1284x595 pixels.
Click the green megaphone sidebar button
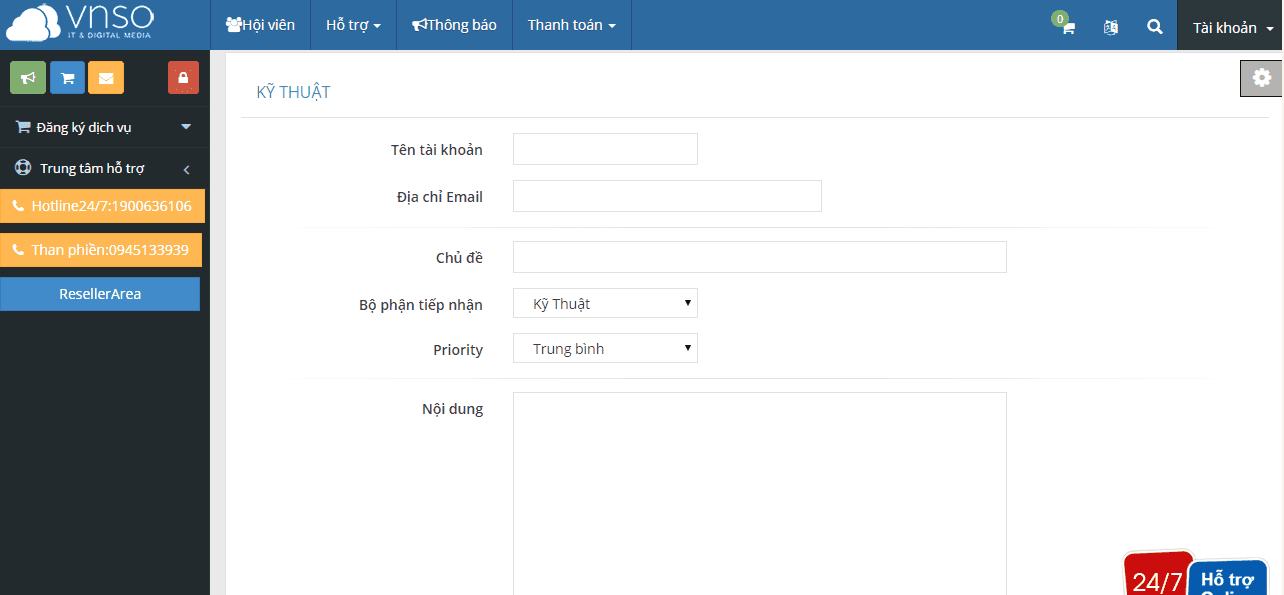pyautogui.click(x=28, y=78)
